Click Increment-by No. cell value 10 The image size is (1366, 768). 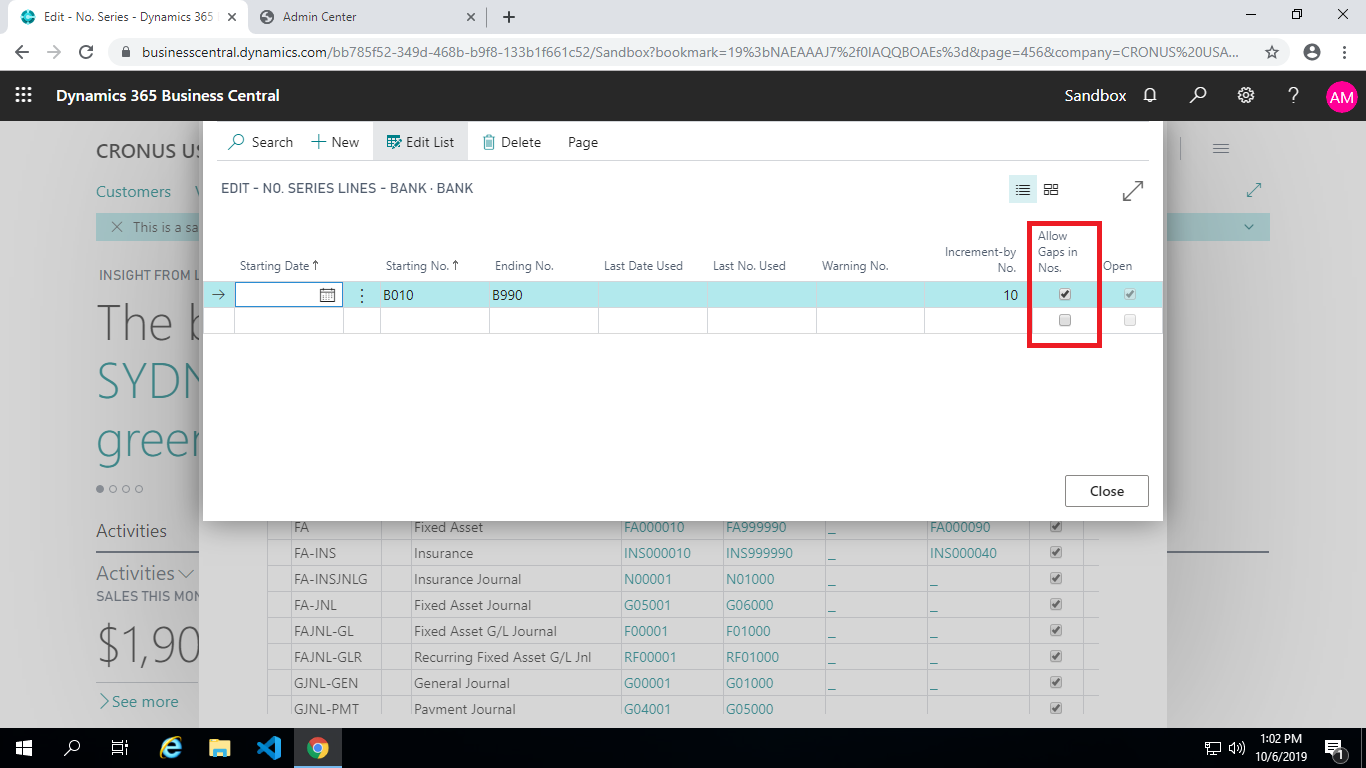point(975,295)
